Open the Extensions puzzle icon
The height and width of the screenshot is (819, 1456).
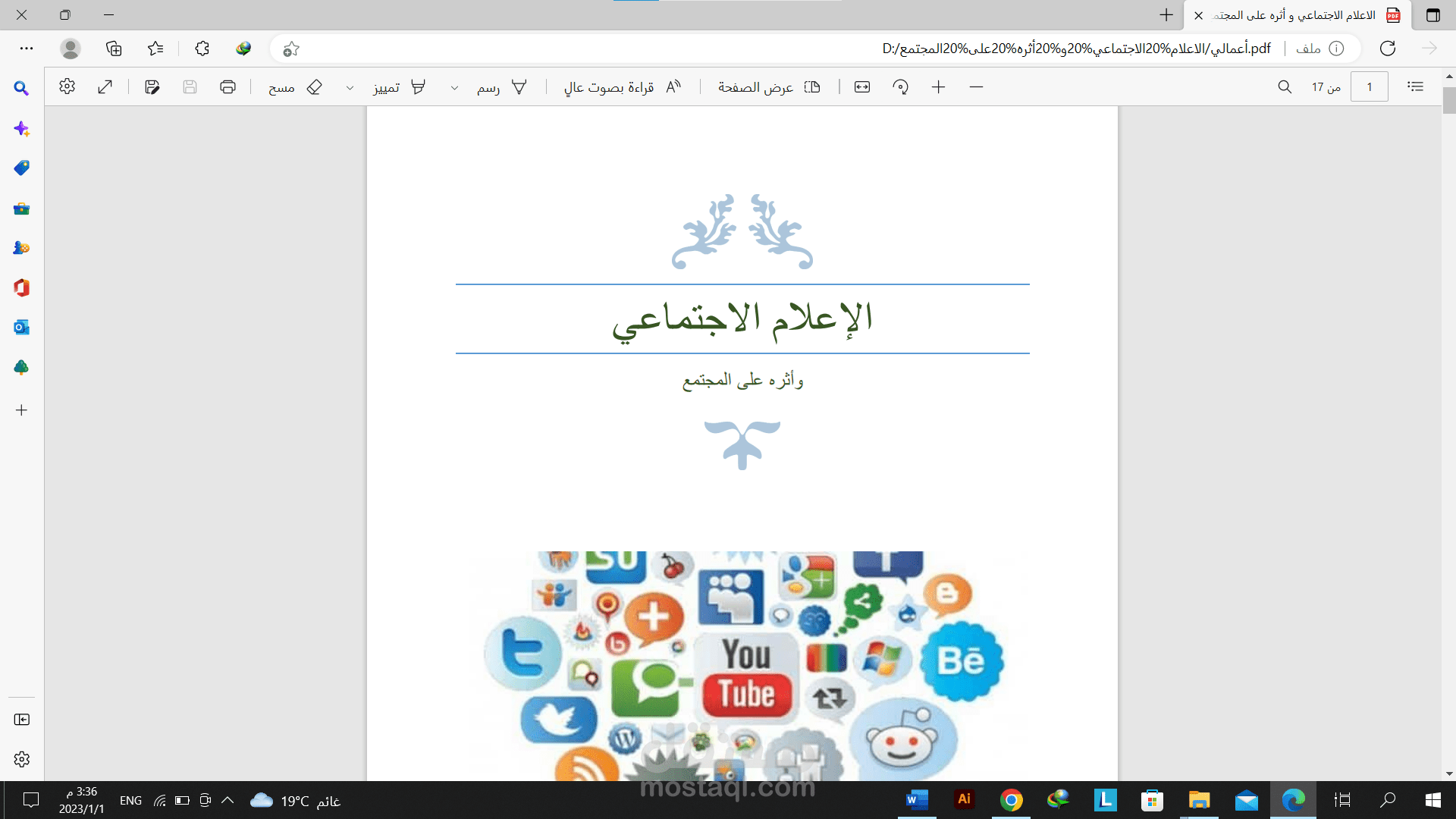tap(202, 49)
